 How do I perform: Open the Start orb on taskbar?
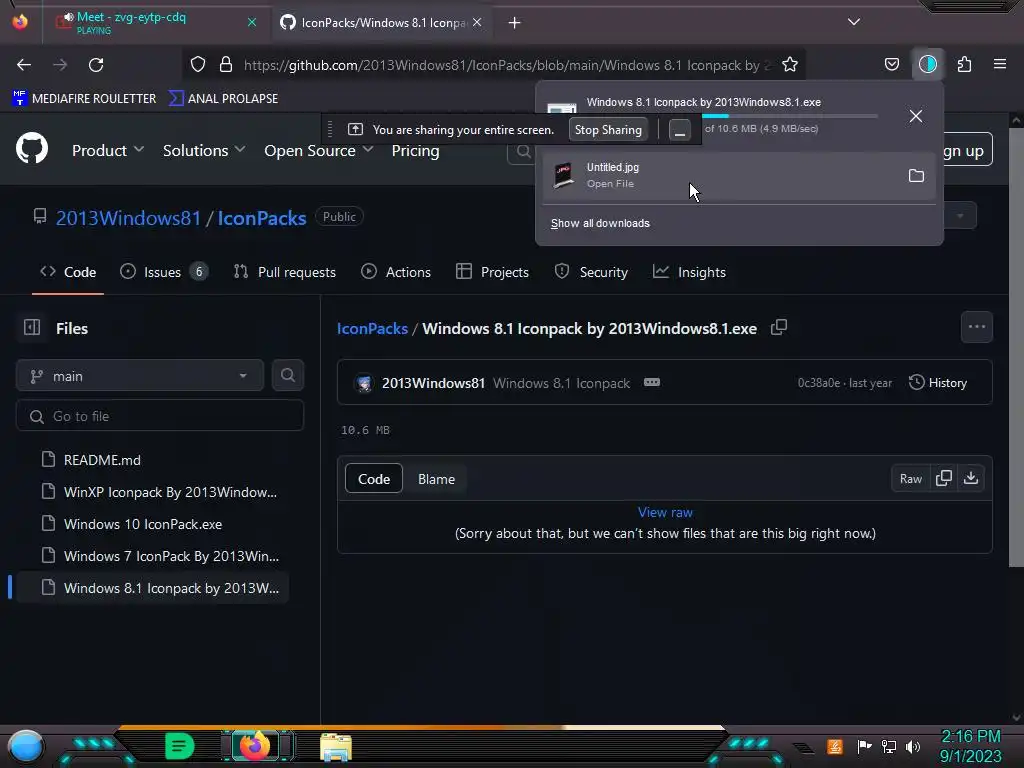[25, 746]
